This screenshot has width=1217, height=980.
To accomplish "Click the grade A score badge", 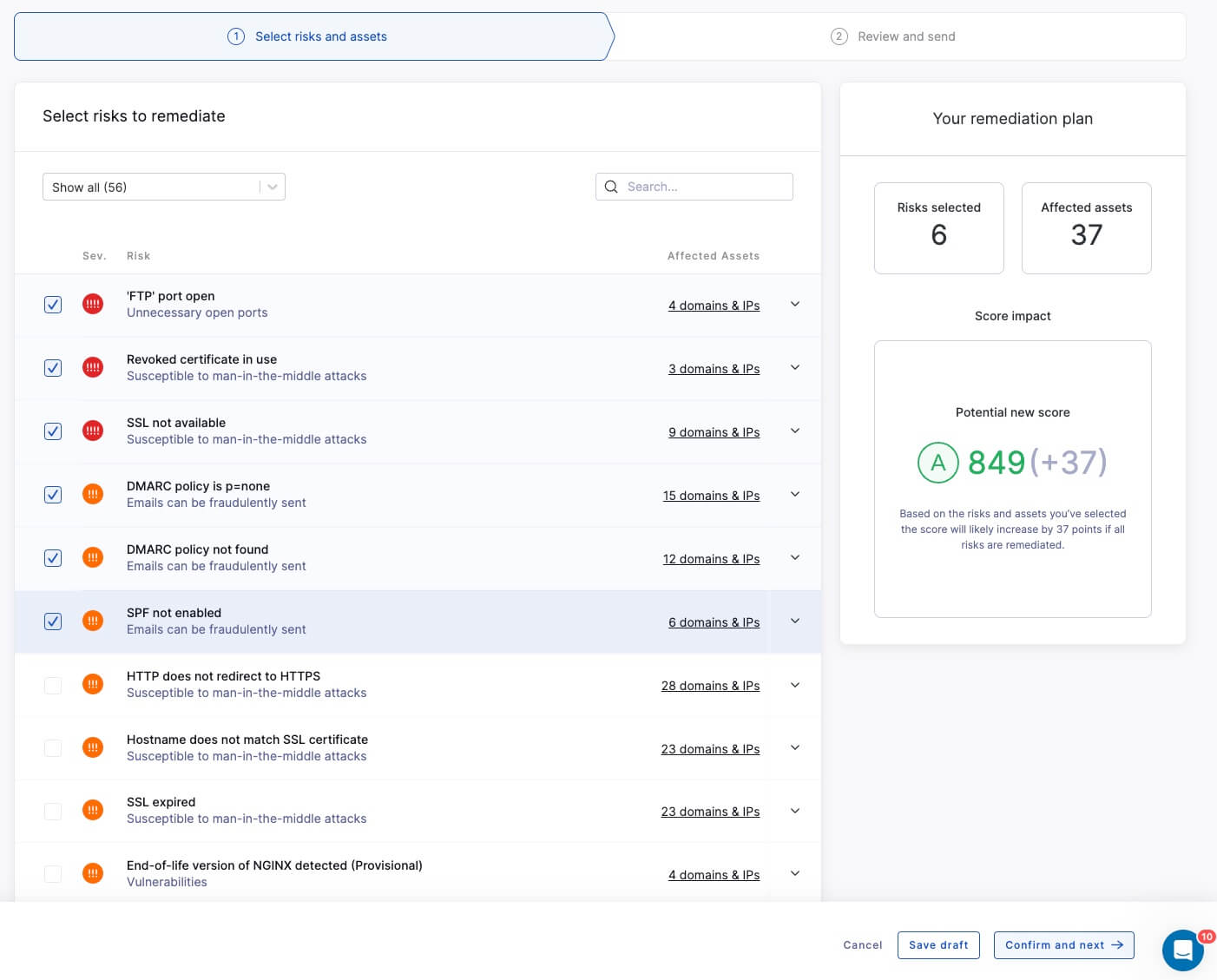I will pos(937,463).
